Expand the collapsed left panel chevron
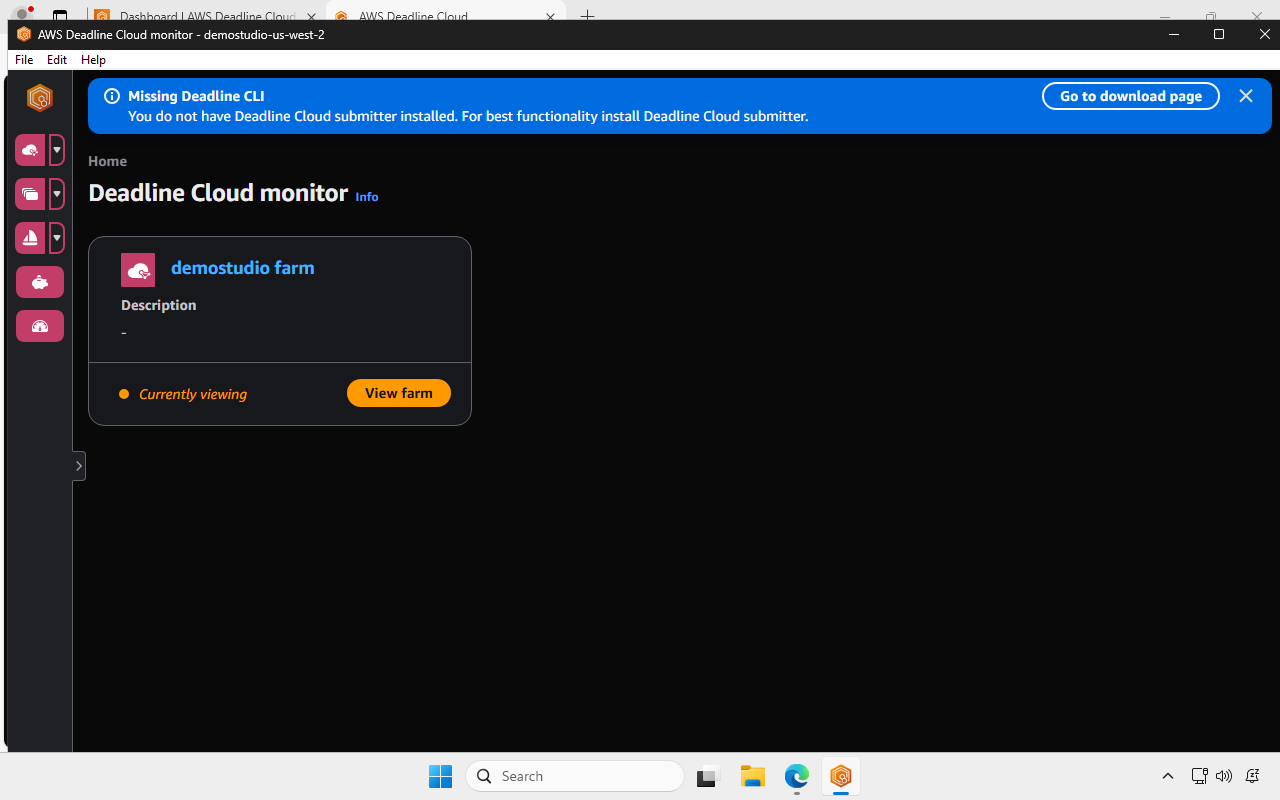The image size is (1280, 800). (x=78, y=465)
